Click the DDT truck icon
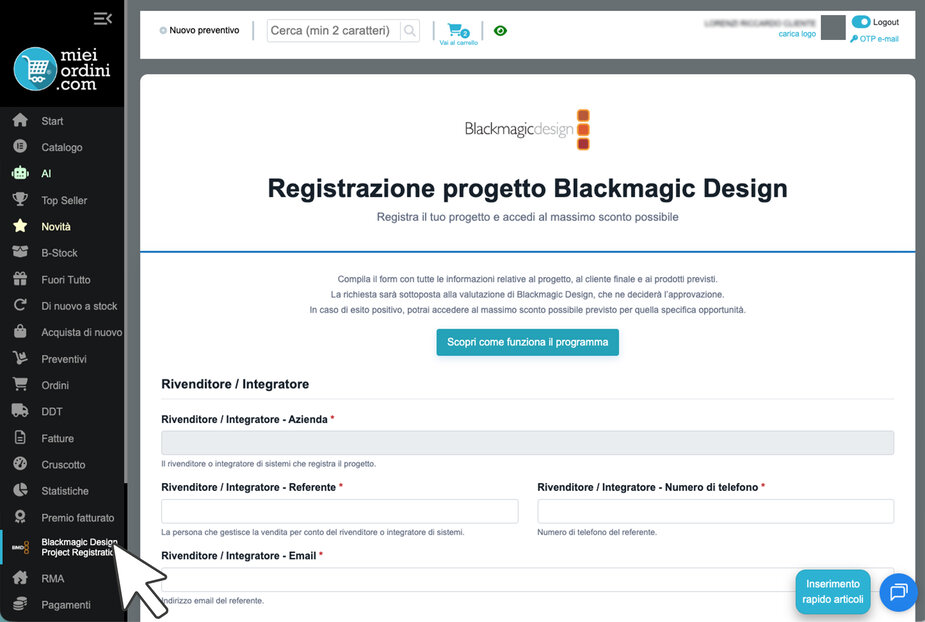The image size is (925, 622). pyautogui.click(x=20, y=411)
